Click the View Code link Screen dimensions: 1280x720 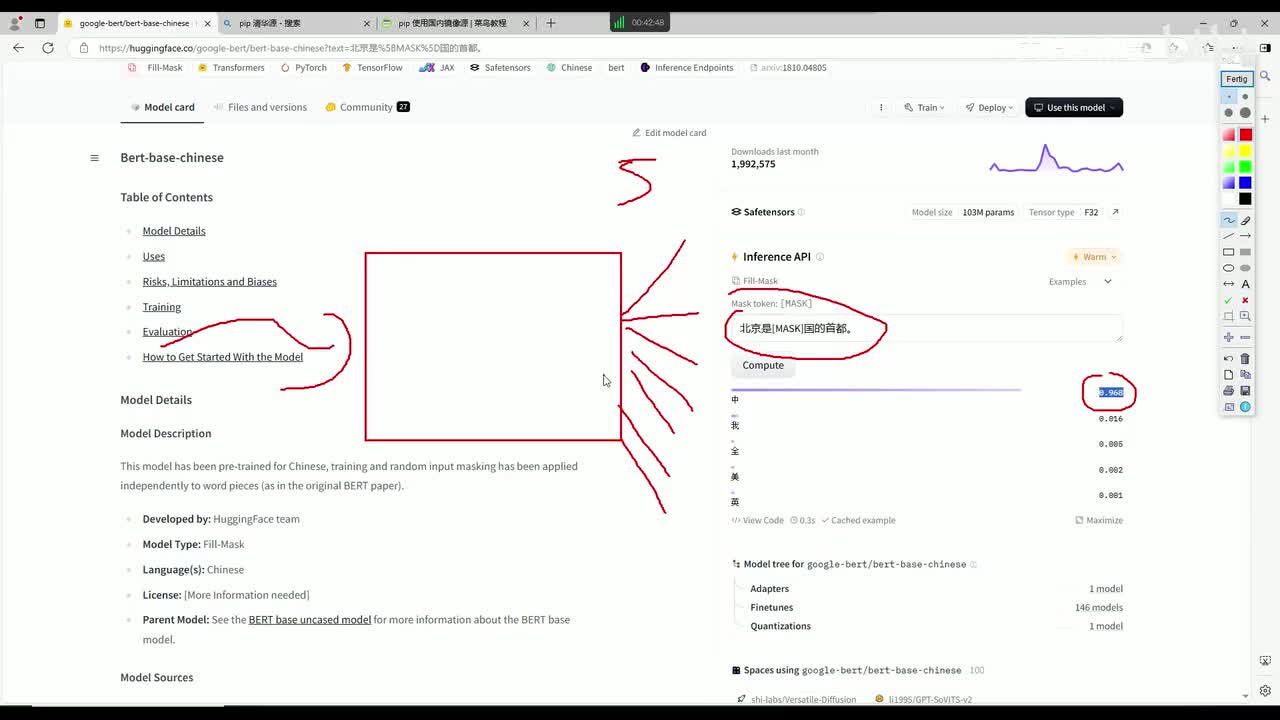coord(757,520)
